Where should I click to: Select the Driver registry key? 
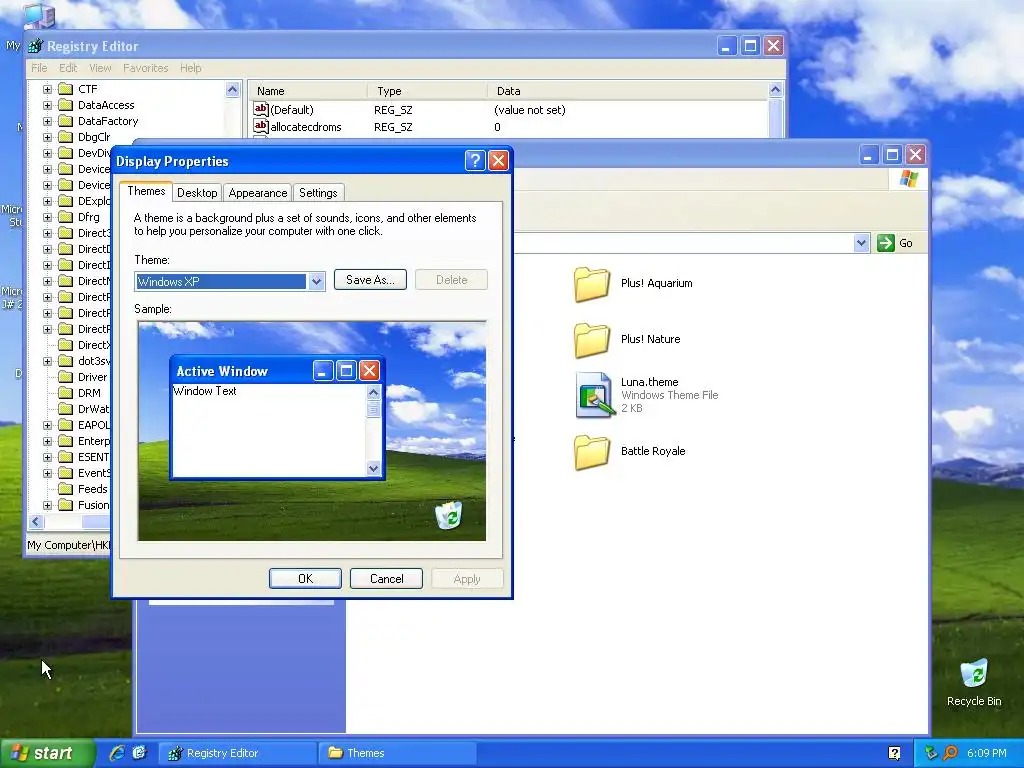(x=92, y=377)
